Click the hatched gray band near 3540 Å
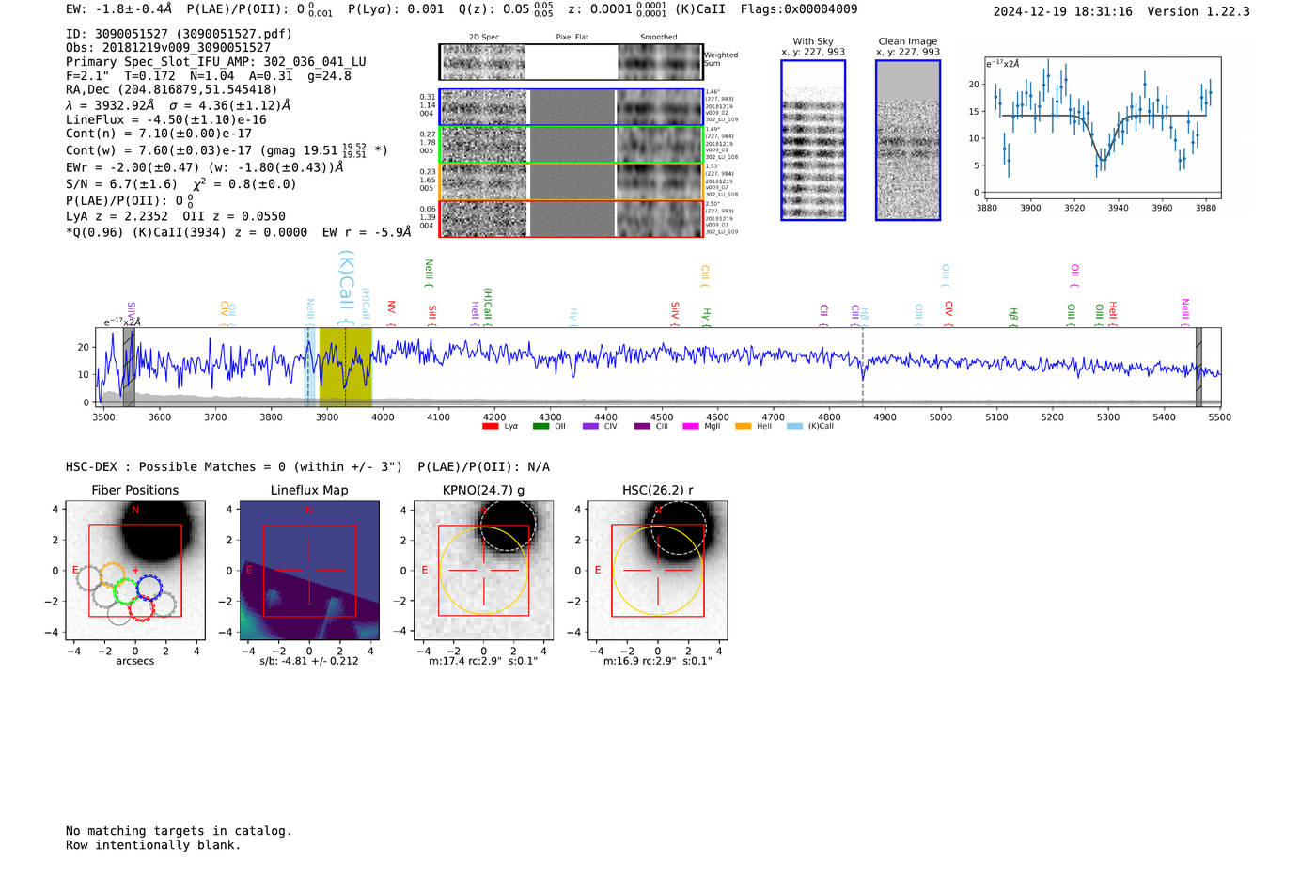Viewport: 1316px width, 896px height. click(129, 367)
